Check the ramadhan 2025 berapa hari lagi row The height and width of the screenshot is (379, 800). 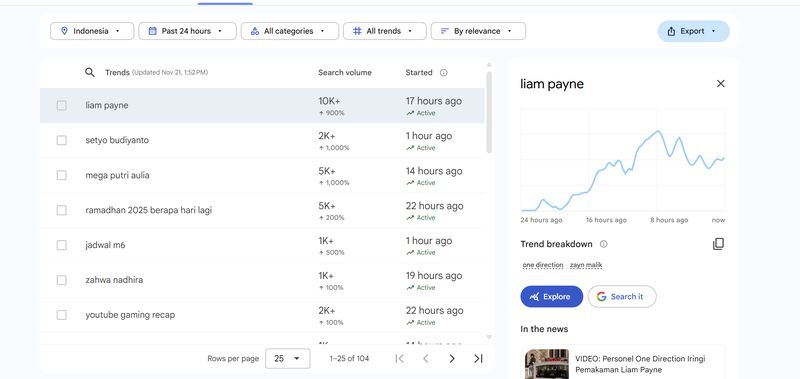tap(61, 210)
